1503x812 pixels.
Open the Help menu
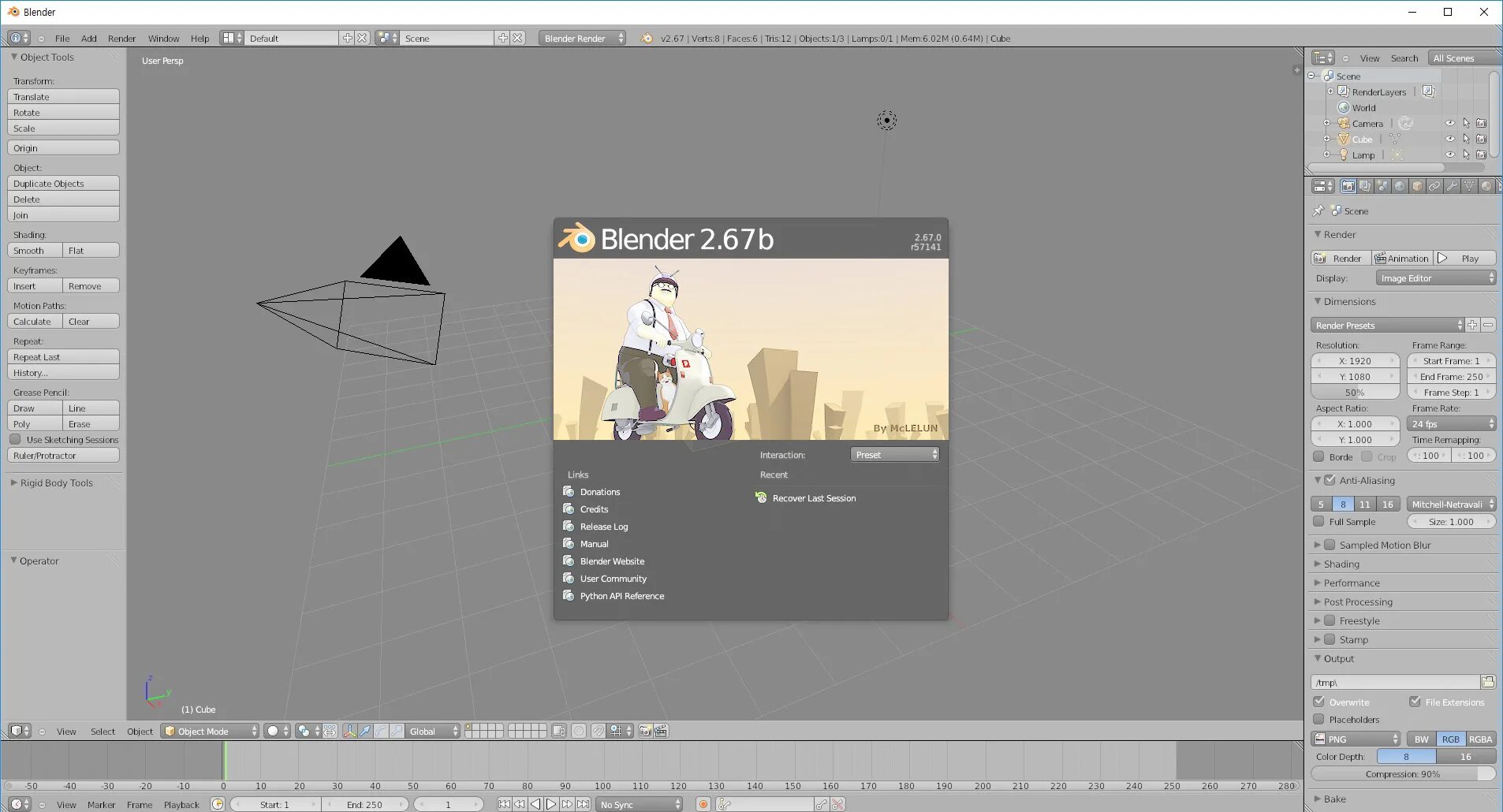200,38
